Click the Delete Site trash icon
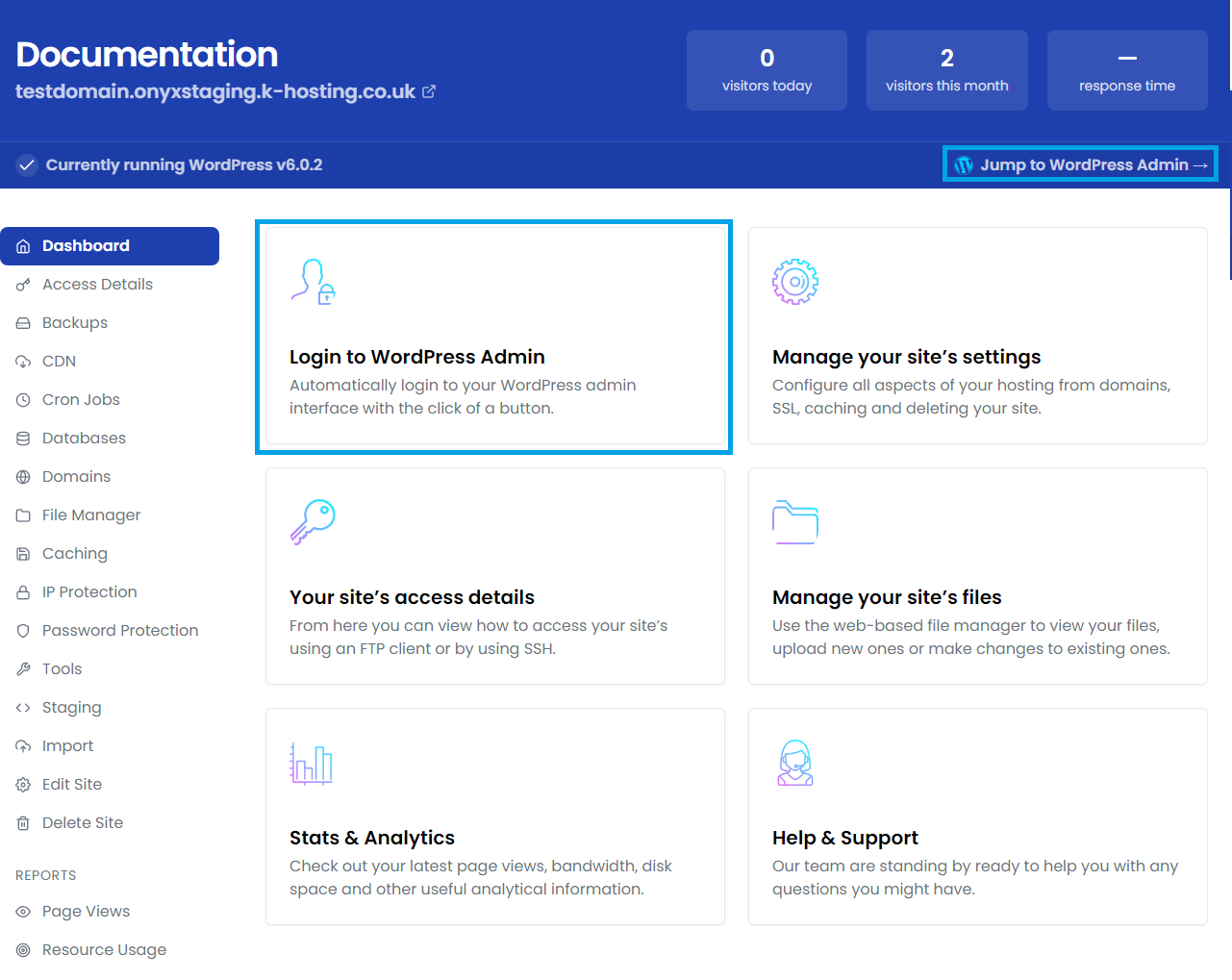1232x980 pixels. (x=23, y=823)
